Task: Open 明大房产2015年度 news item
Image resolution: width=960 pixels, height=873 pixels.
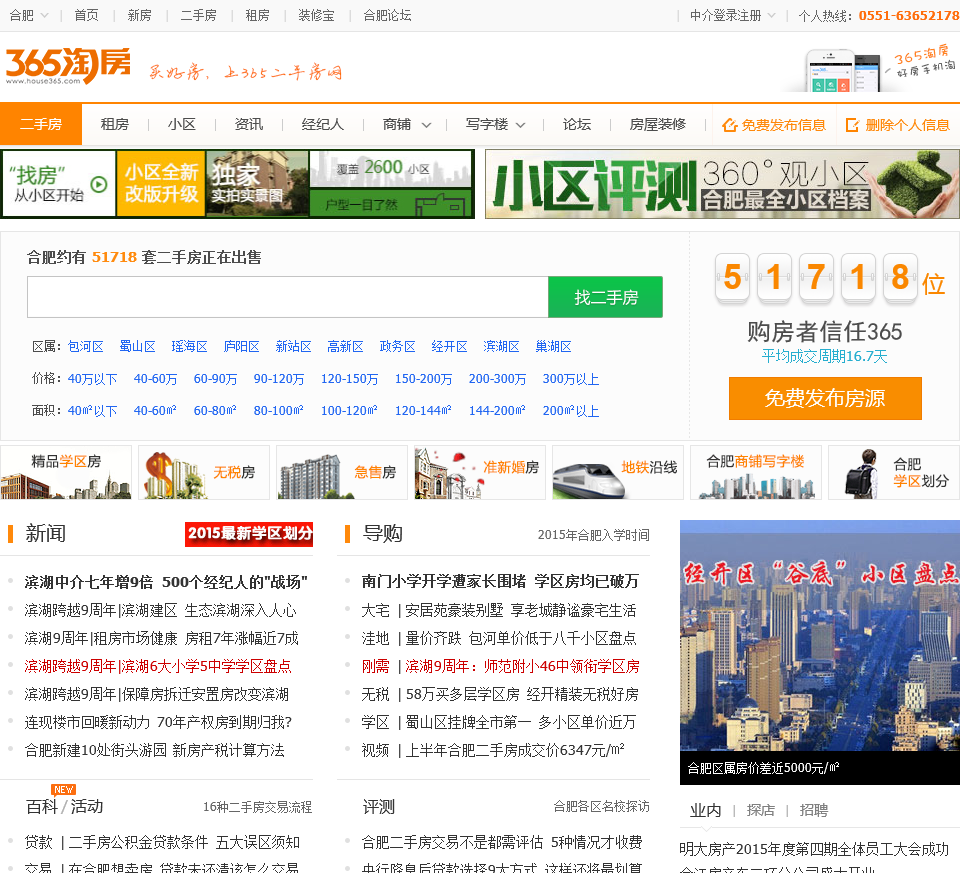Action: (814, 849)
